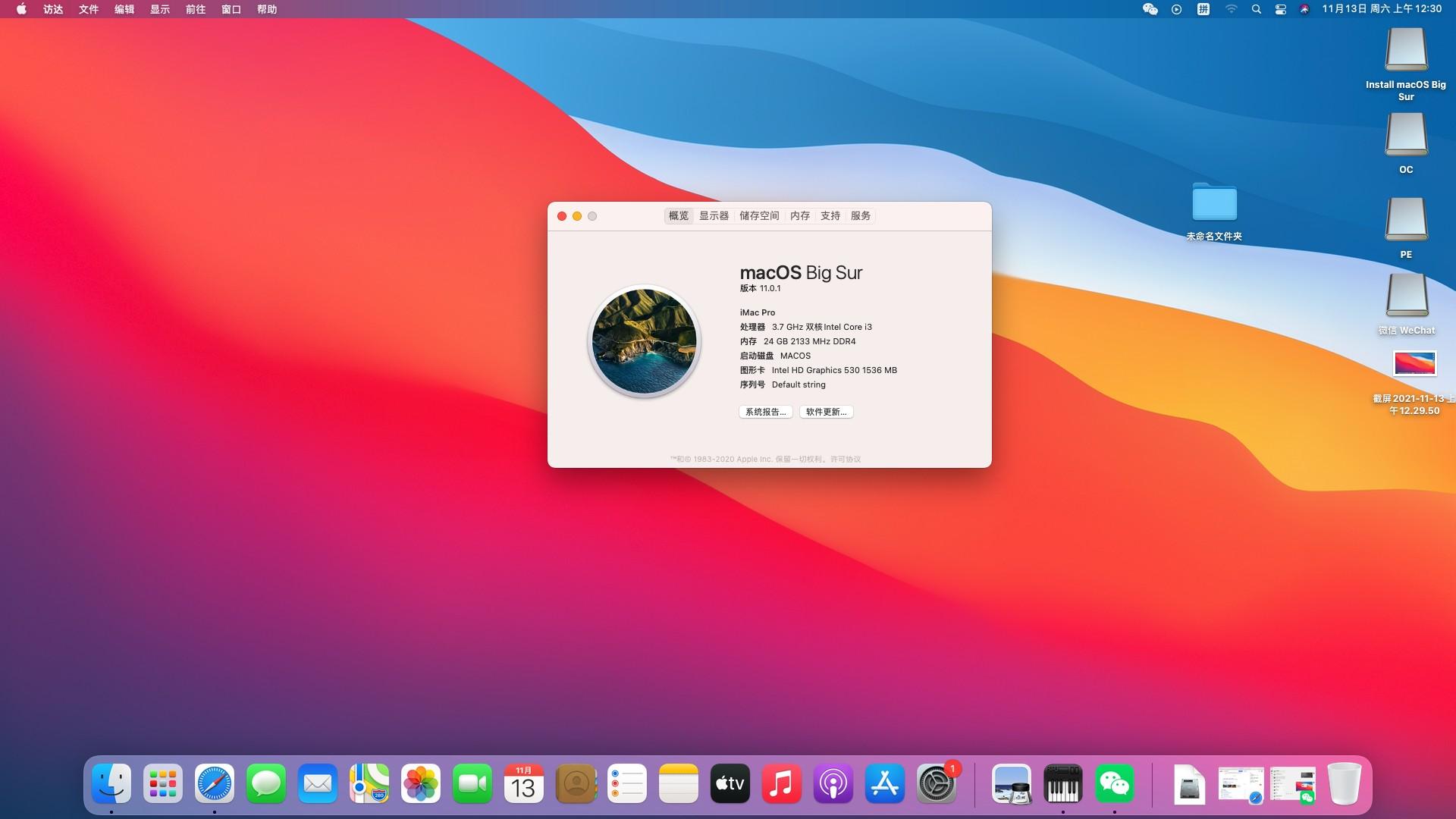1456x819 pixels.
Task: Select Install macOS Big Sur drive icon
Action: click(1406, 49)
